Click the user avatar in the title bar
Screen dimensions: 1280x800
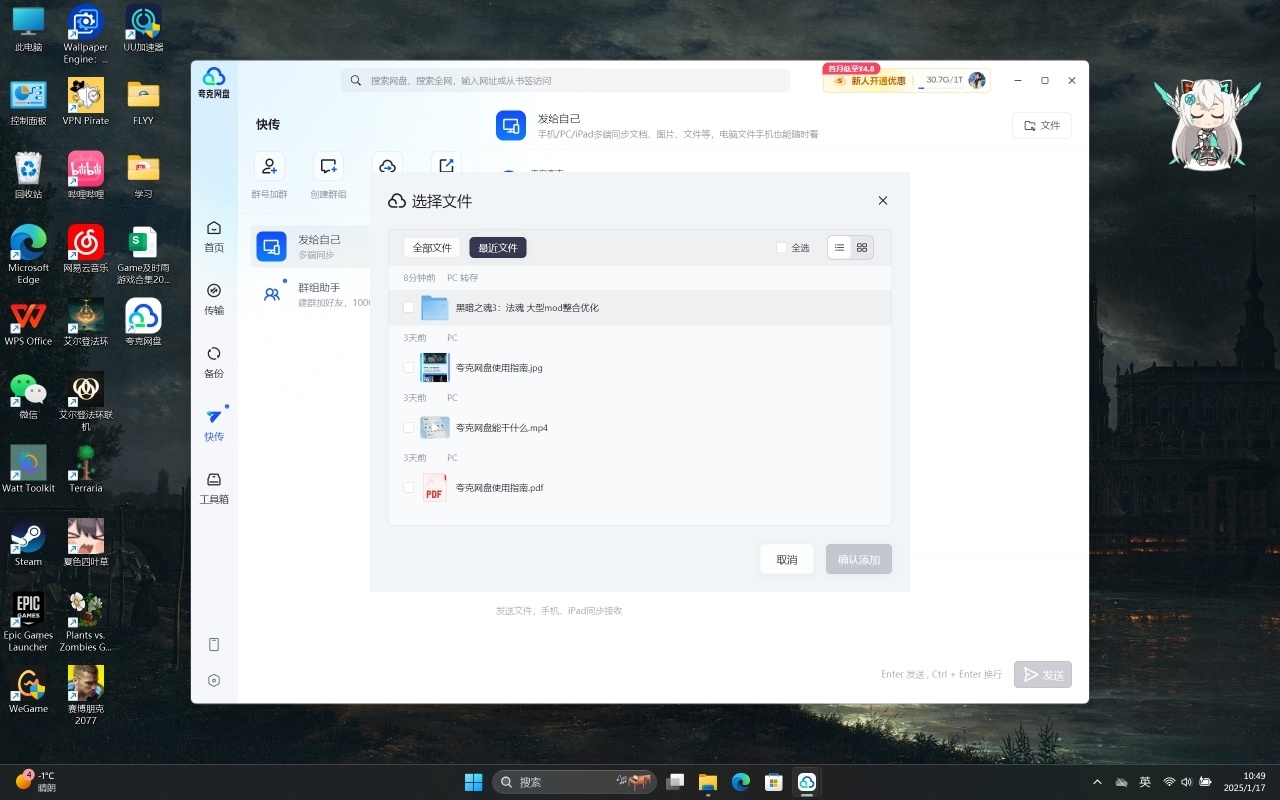point(977,80)
